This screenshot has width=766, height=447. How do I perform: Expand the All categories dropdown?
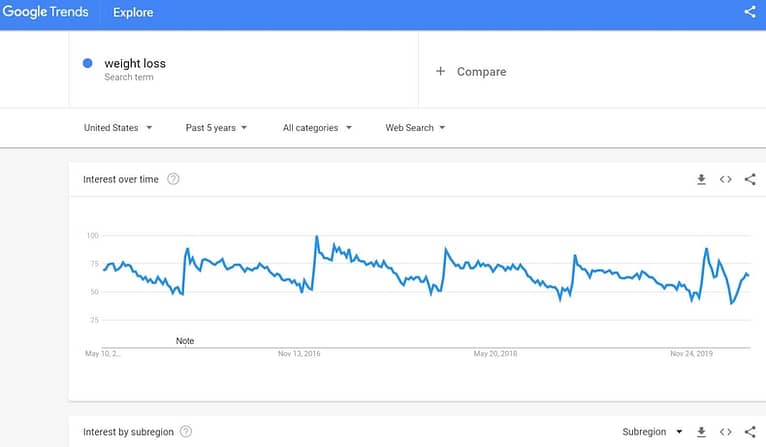tap(317, 128)
